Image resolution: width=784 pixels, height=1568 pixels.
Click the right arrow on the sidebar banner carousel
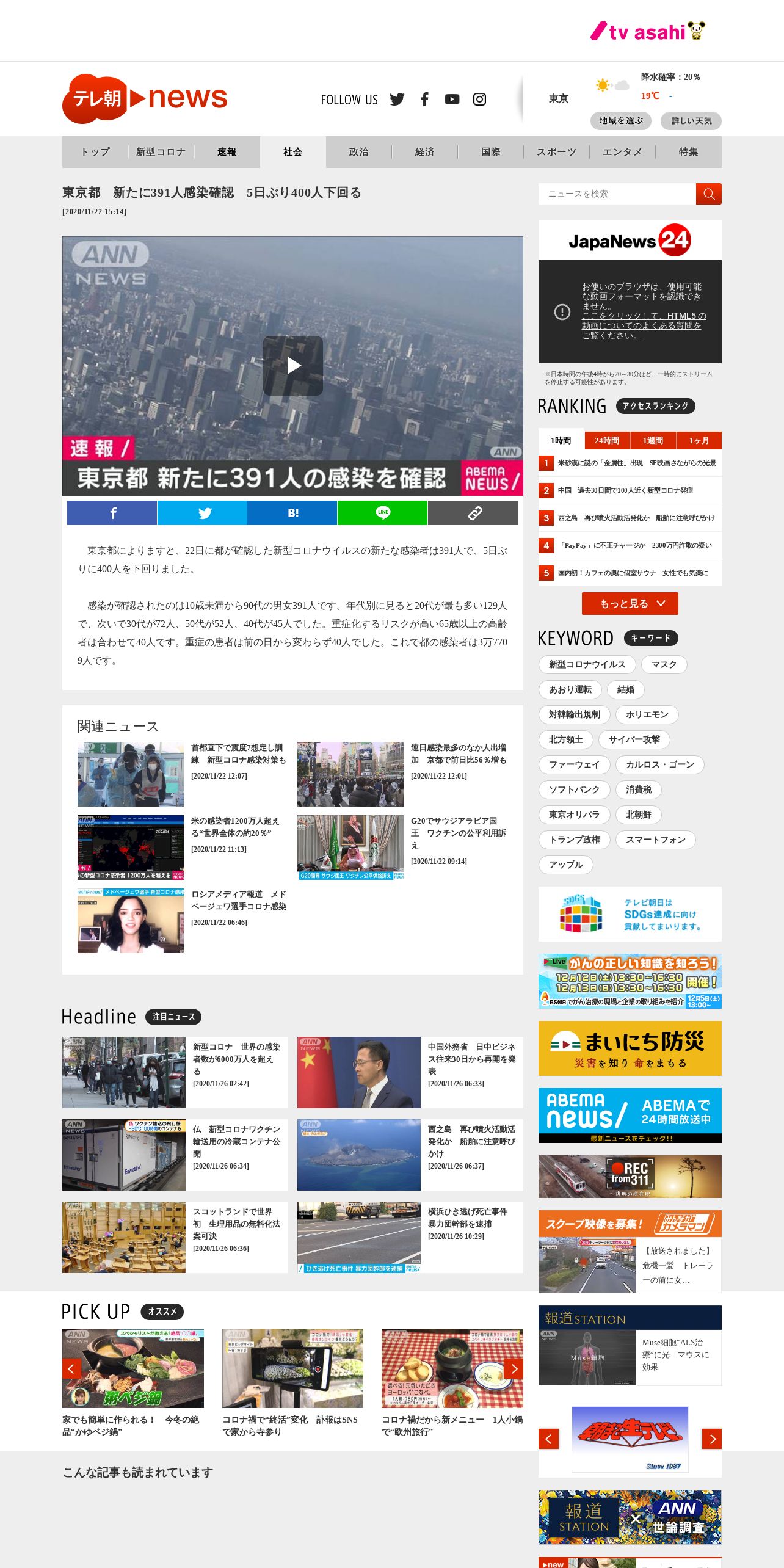(x=712, y=1439)
